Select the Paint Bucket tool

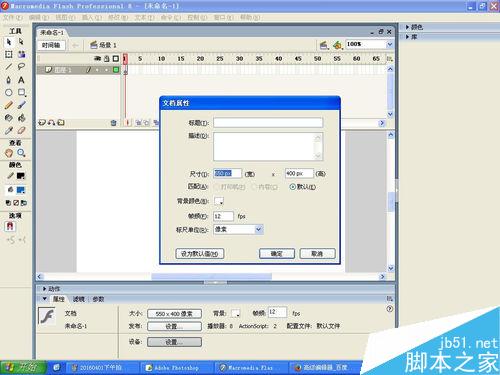tap(21, 118)
